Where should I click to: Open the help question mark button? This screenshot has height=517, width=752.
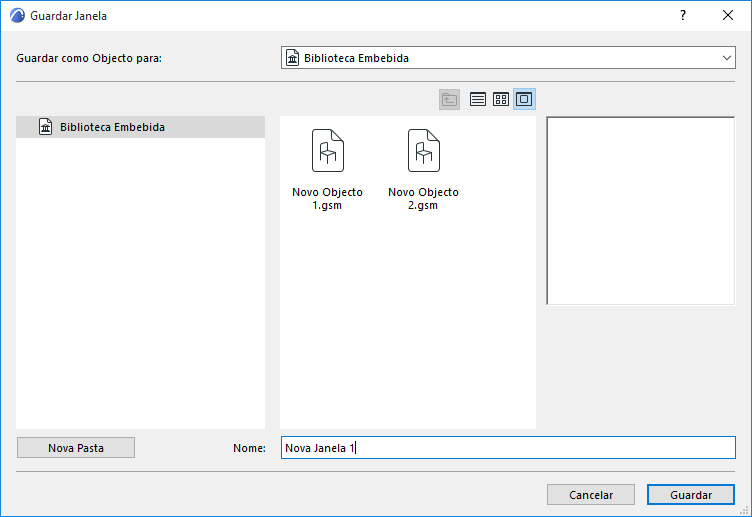[683, 15]
